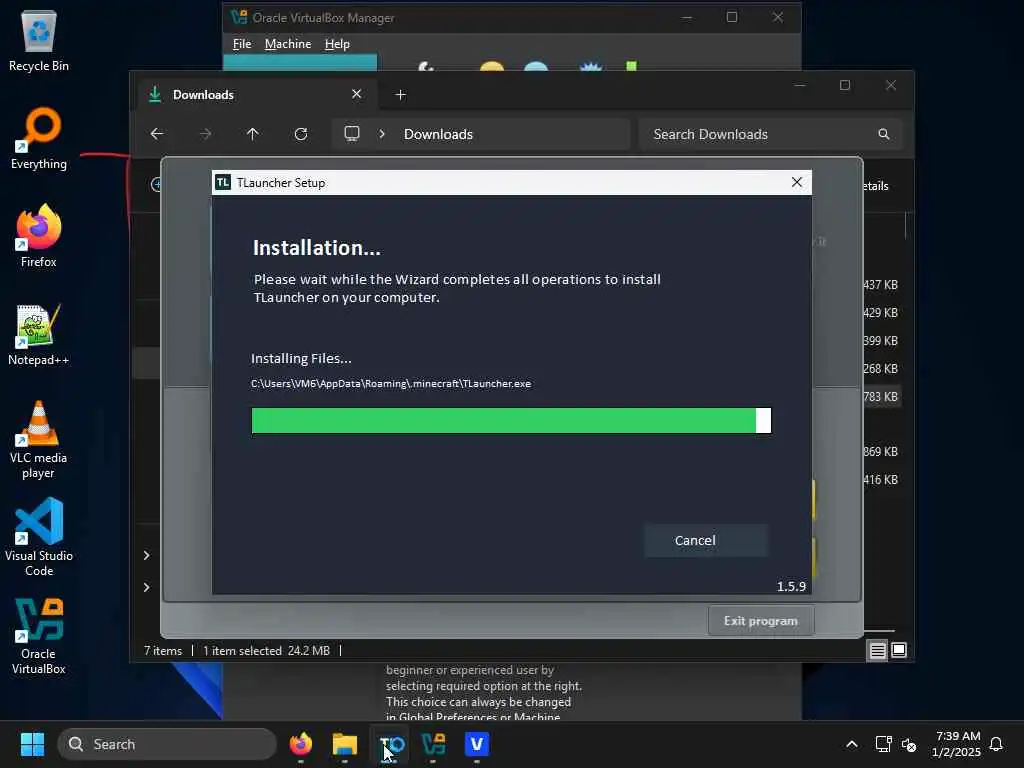1024x768 pixels.
Task: Open VirtualBox Manager File menu
Action: pos(242,44)
